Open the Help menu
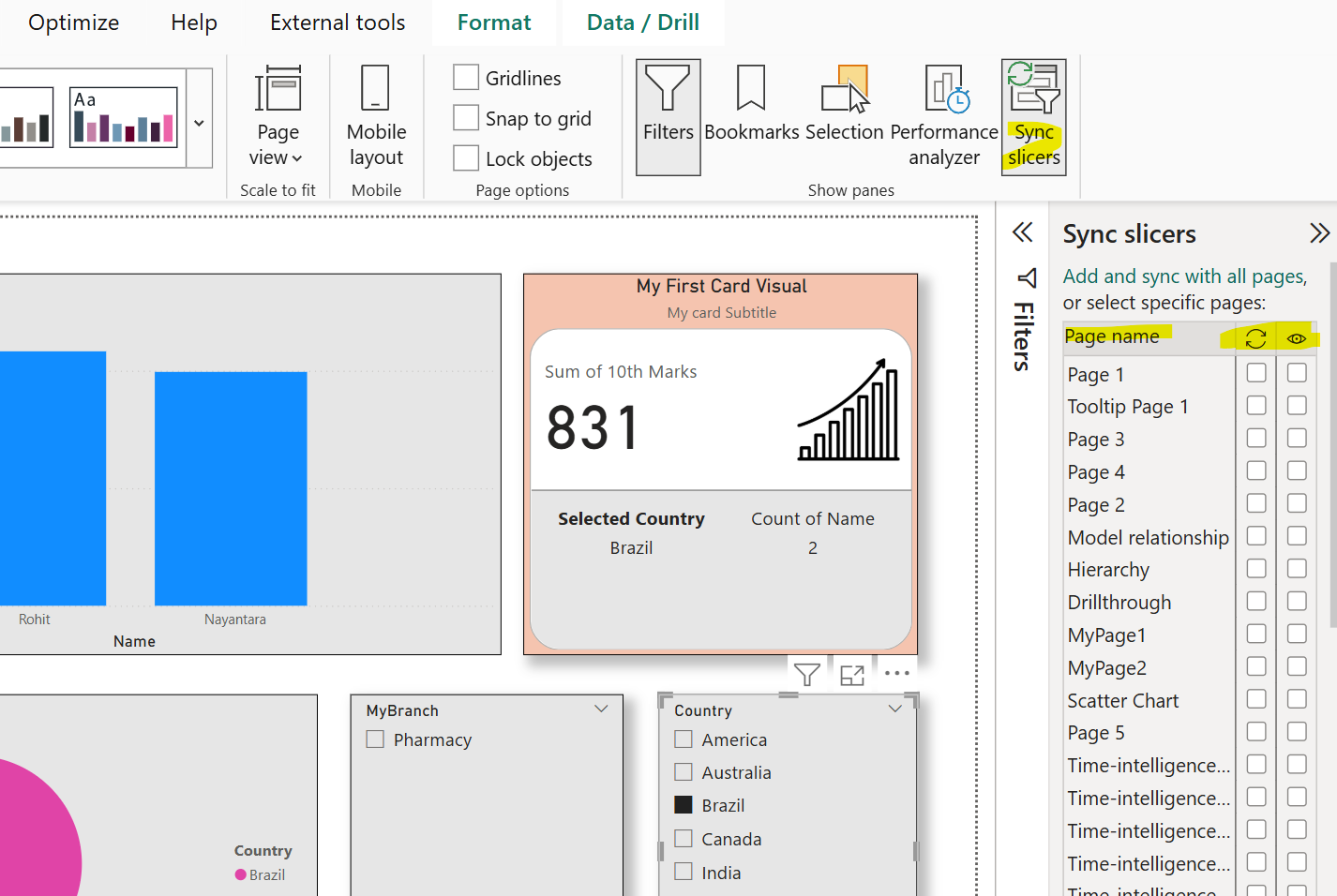1337x896 pixels. [x=193, y=22]
